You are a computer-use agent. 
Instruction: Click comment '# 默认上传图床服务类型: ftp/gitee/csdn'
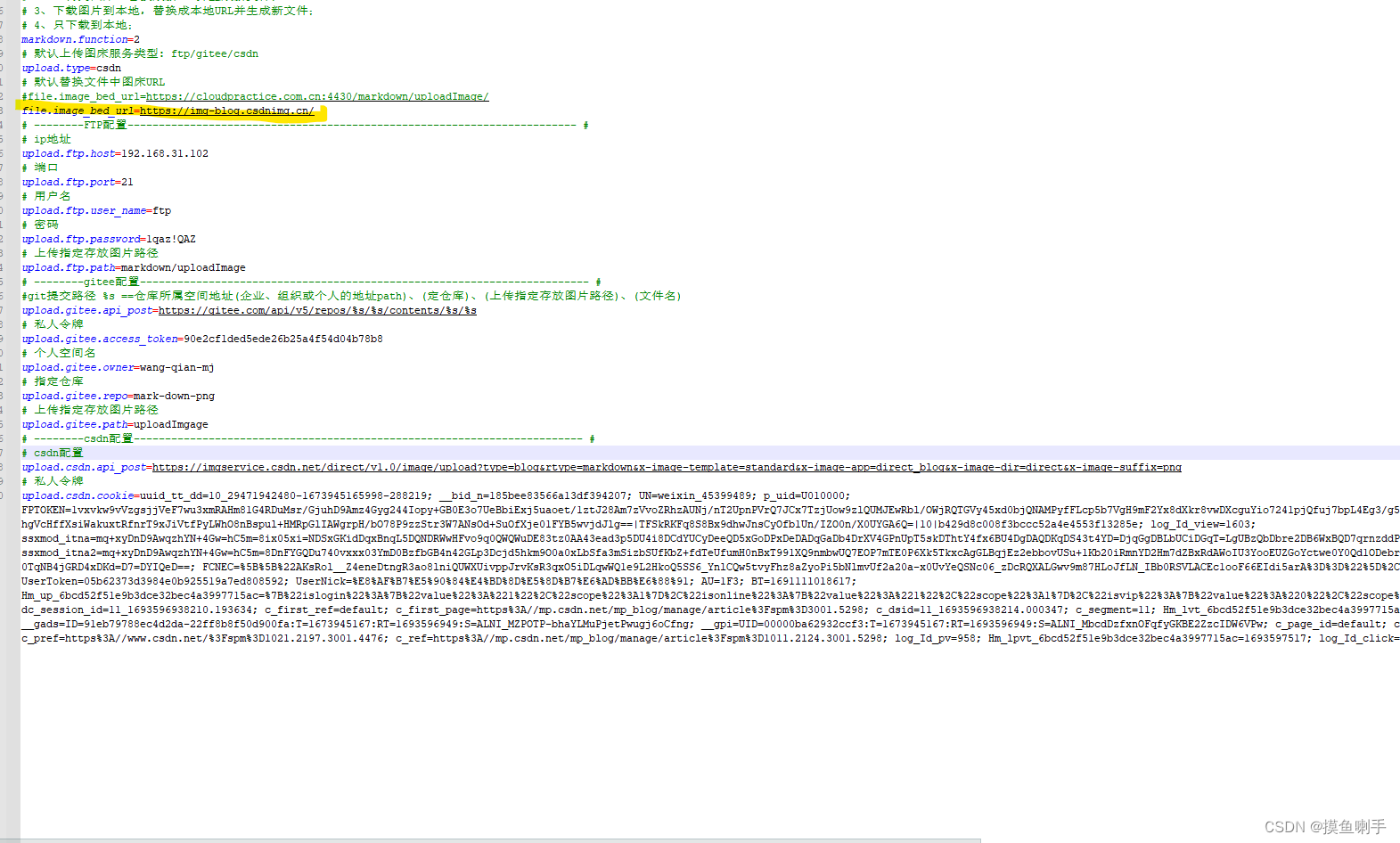point(140,53)
